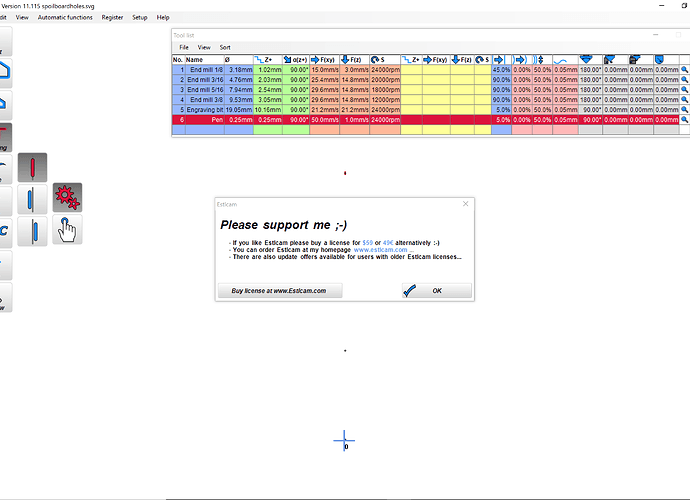690x500 pixels.
Task: Click the second F(z) column header in yellow section
Action: 462,59
